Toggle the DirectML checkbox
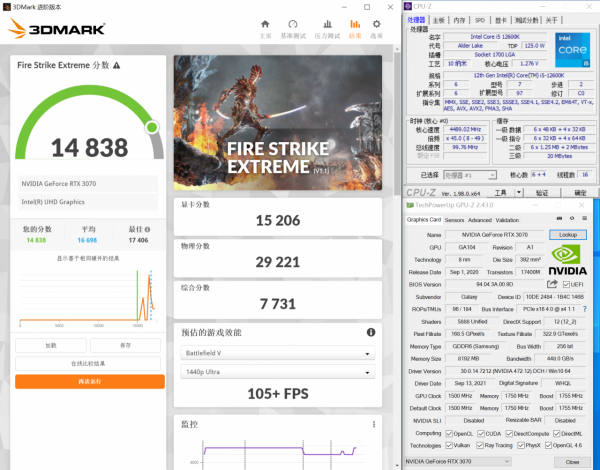The width and height of the screenshot is (600, 470). pos(557,434)
